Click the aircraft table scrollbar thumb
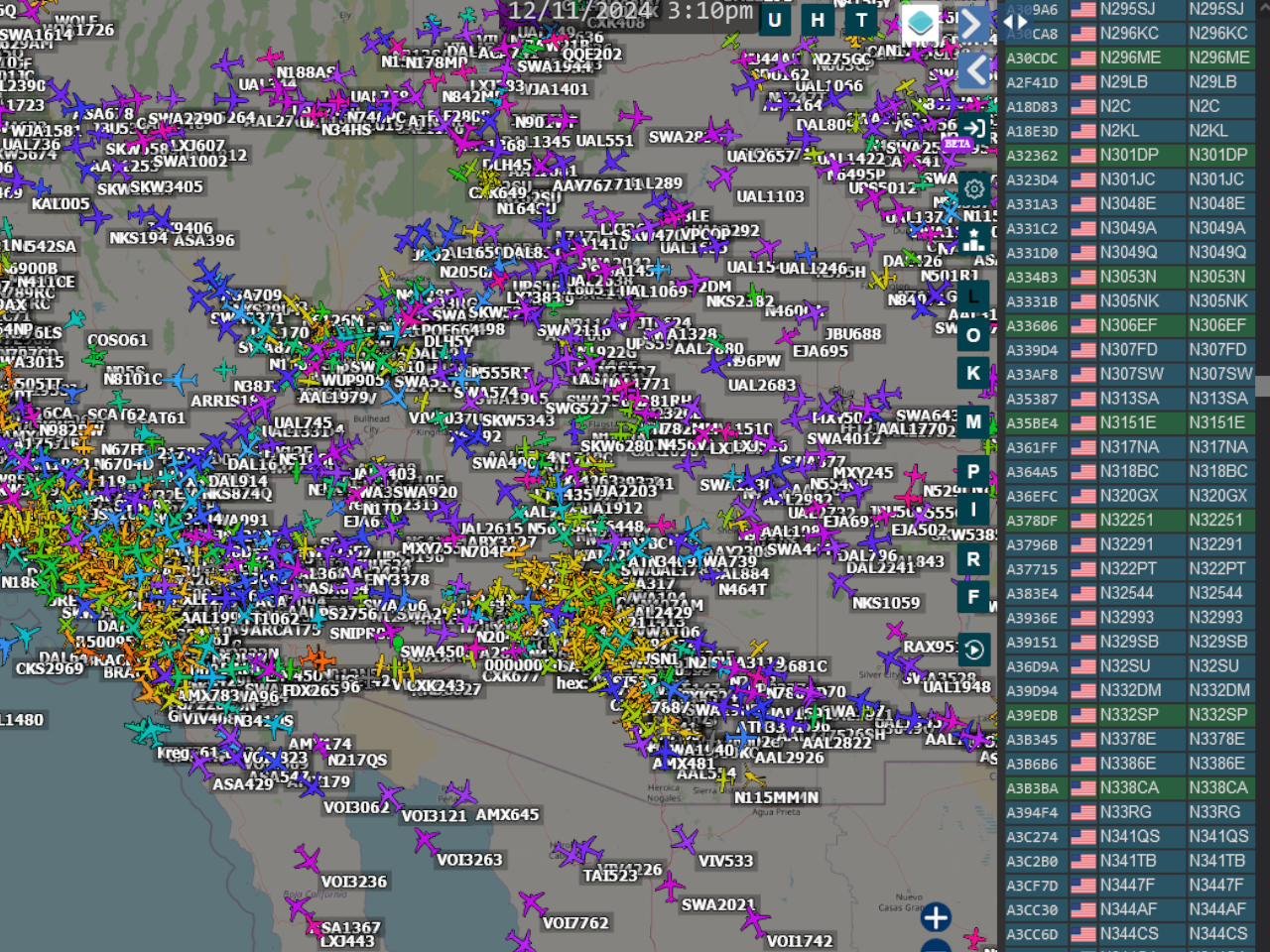Viewport: 1270px width, 952px height. (x=1262, y=386)
